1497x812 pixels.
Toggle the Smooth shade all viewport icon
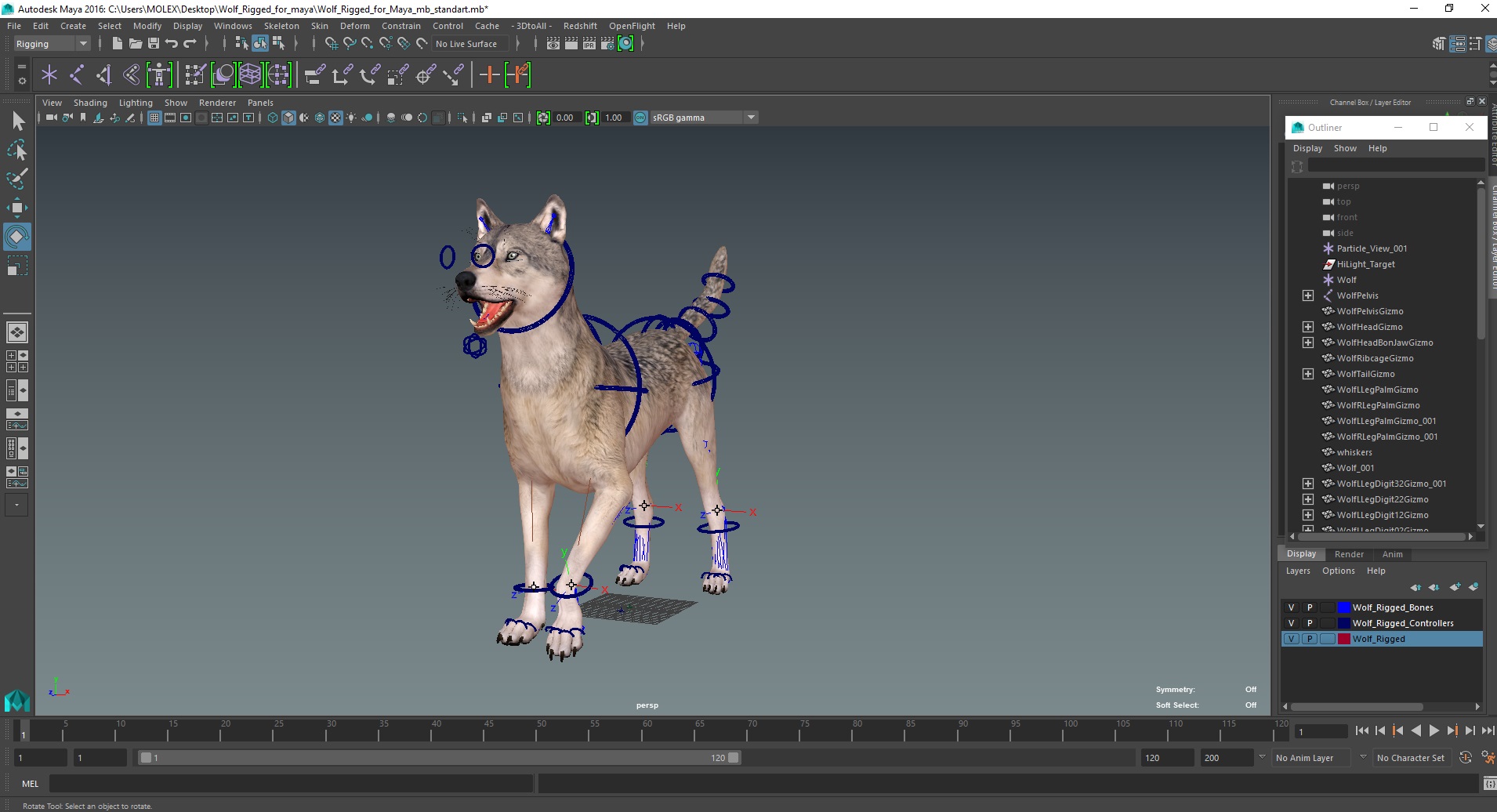288,118
